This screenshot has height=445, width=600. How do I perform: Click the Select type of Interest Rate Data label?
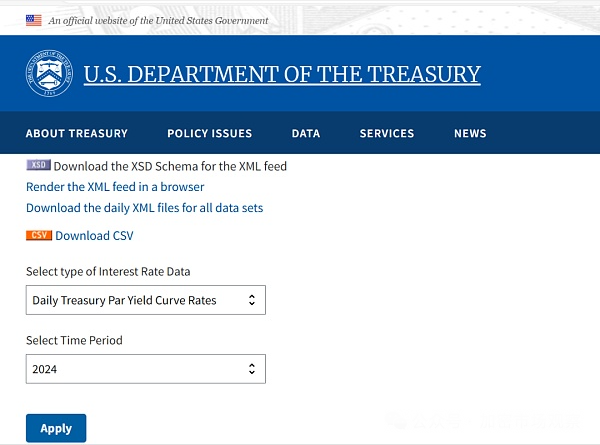pos(108,271)
